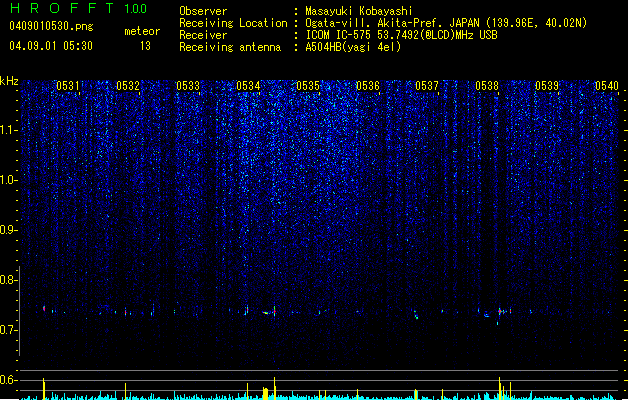Image resolution: width=629 pixels, height=400 pixels.
Task: Click the ICOM IC-575 53.7492 MHz receiver text
Action: click(402, 35)
